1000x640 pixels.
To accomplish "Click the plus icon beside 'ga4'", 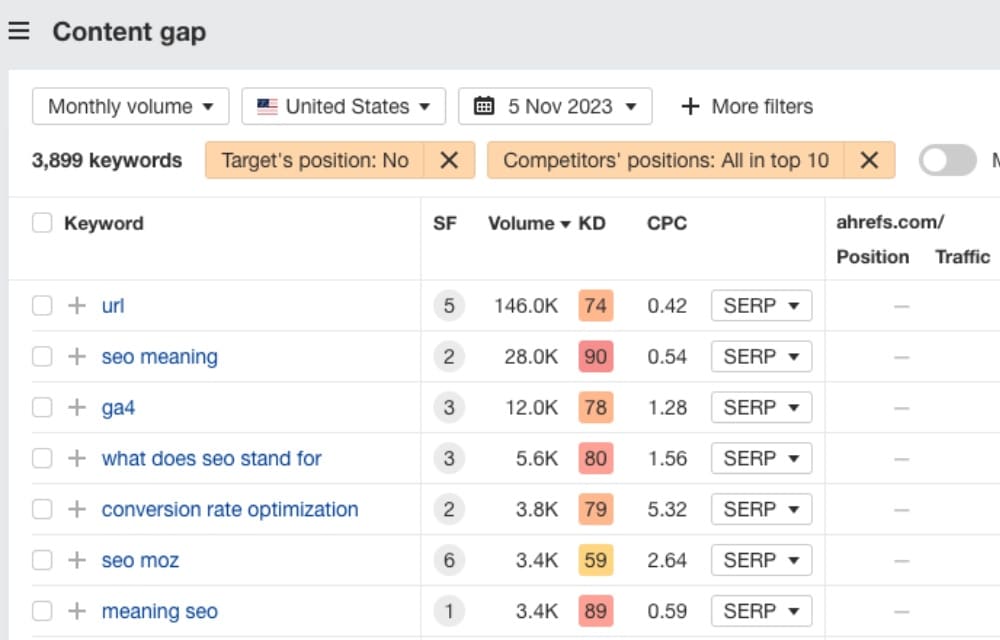I will click(x=77, y=407).
